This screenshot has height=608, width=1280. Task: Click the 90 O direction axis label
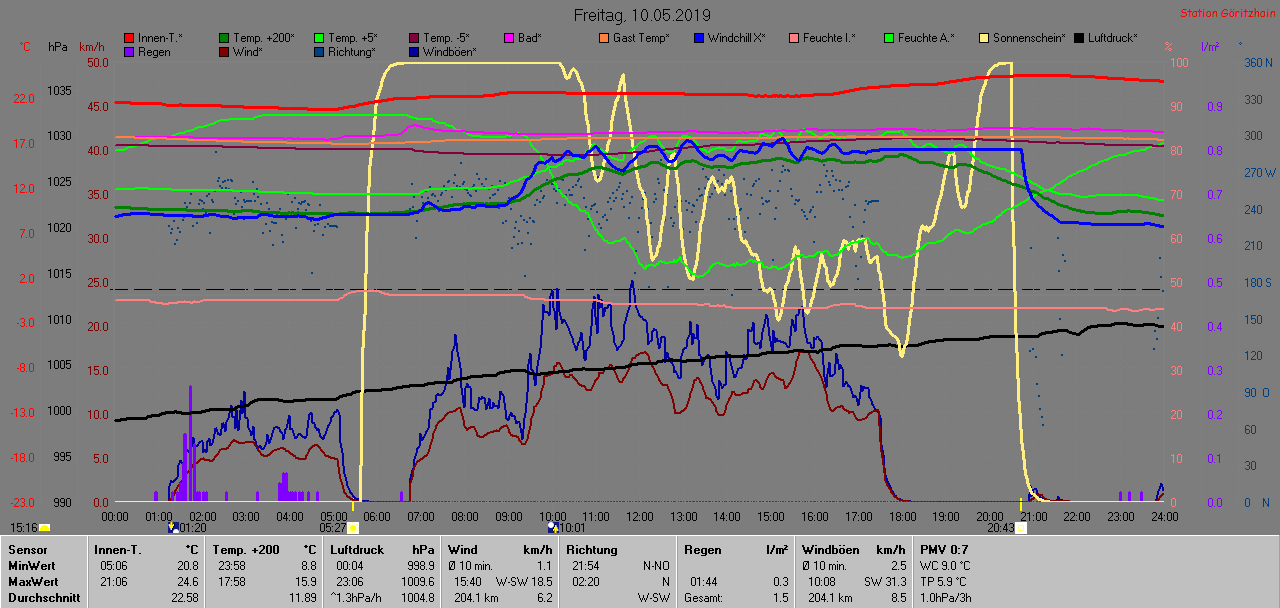(x=1257, y=392)
